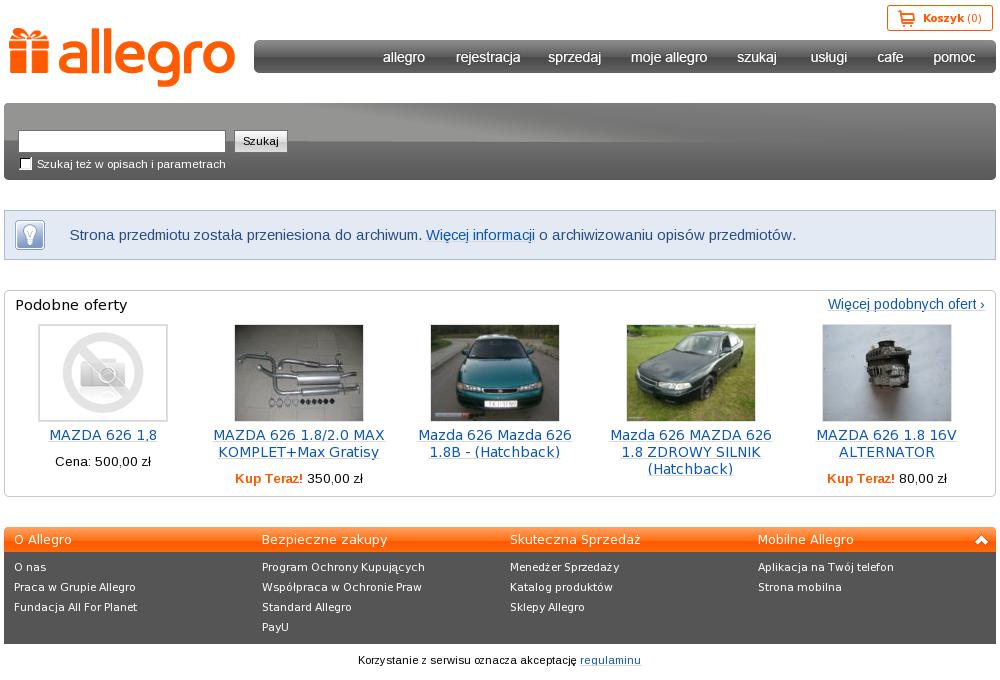This screenshot has height=680, width=1000.
Task: Open 'PayU' footer link
Action: tap(276, 627)
